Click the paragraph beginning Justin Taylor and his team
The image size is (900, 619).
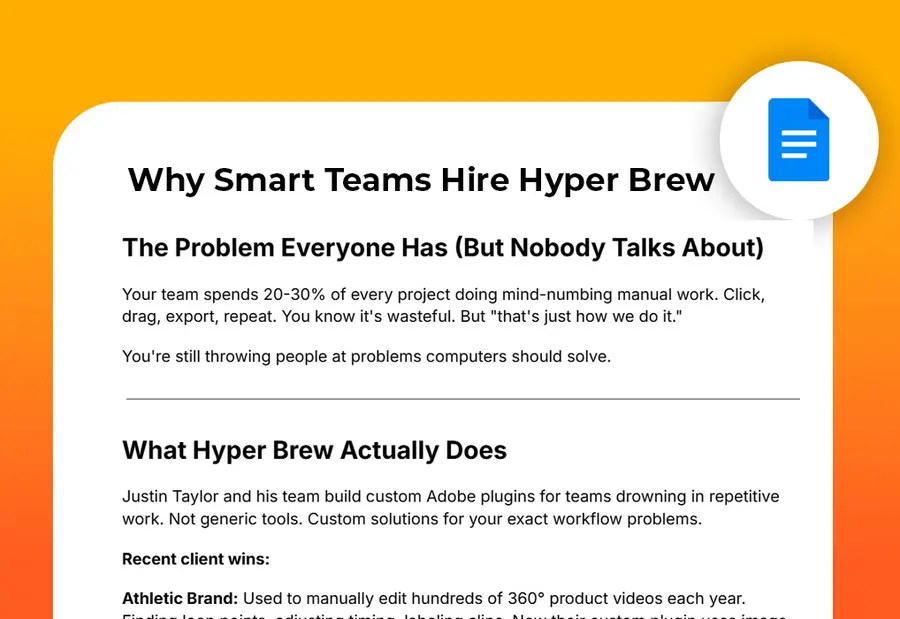(451, 508)
